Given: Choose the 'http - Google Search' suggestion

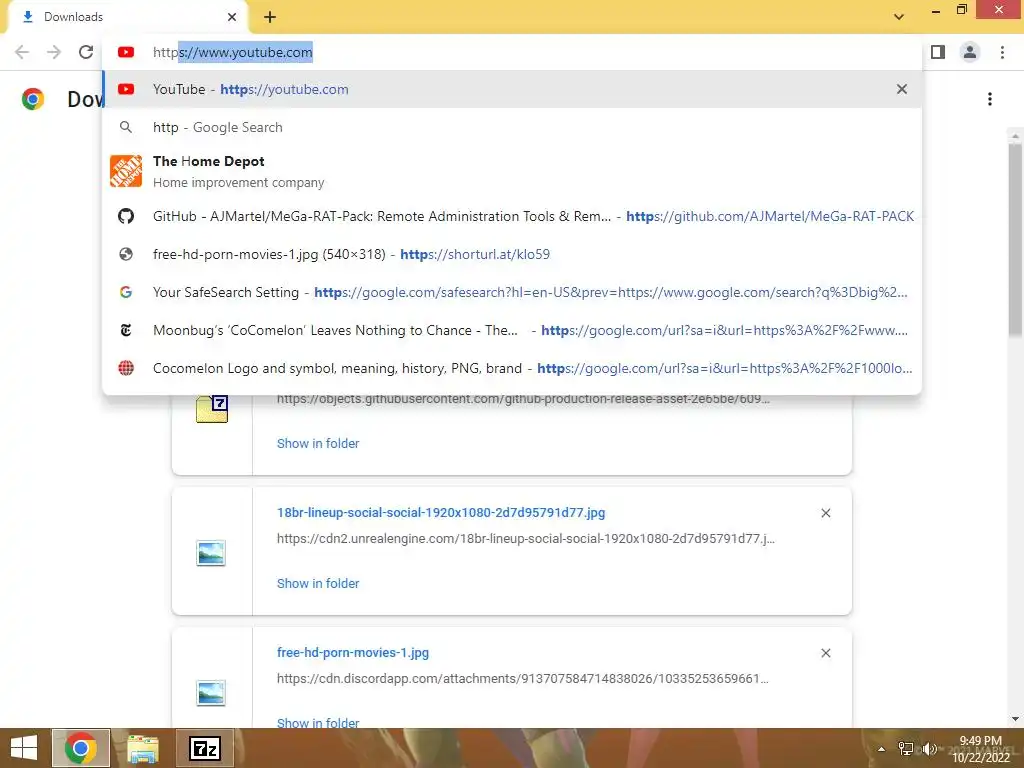Looking at the screenshot, I should [x=512, y=127].
